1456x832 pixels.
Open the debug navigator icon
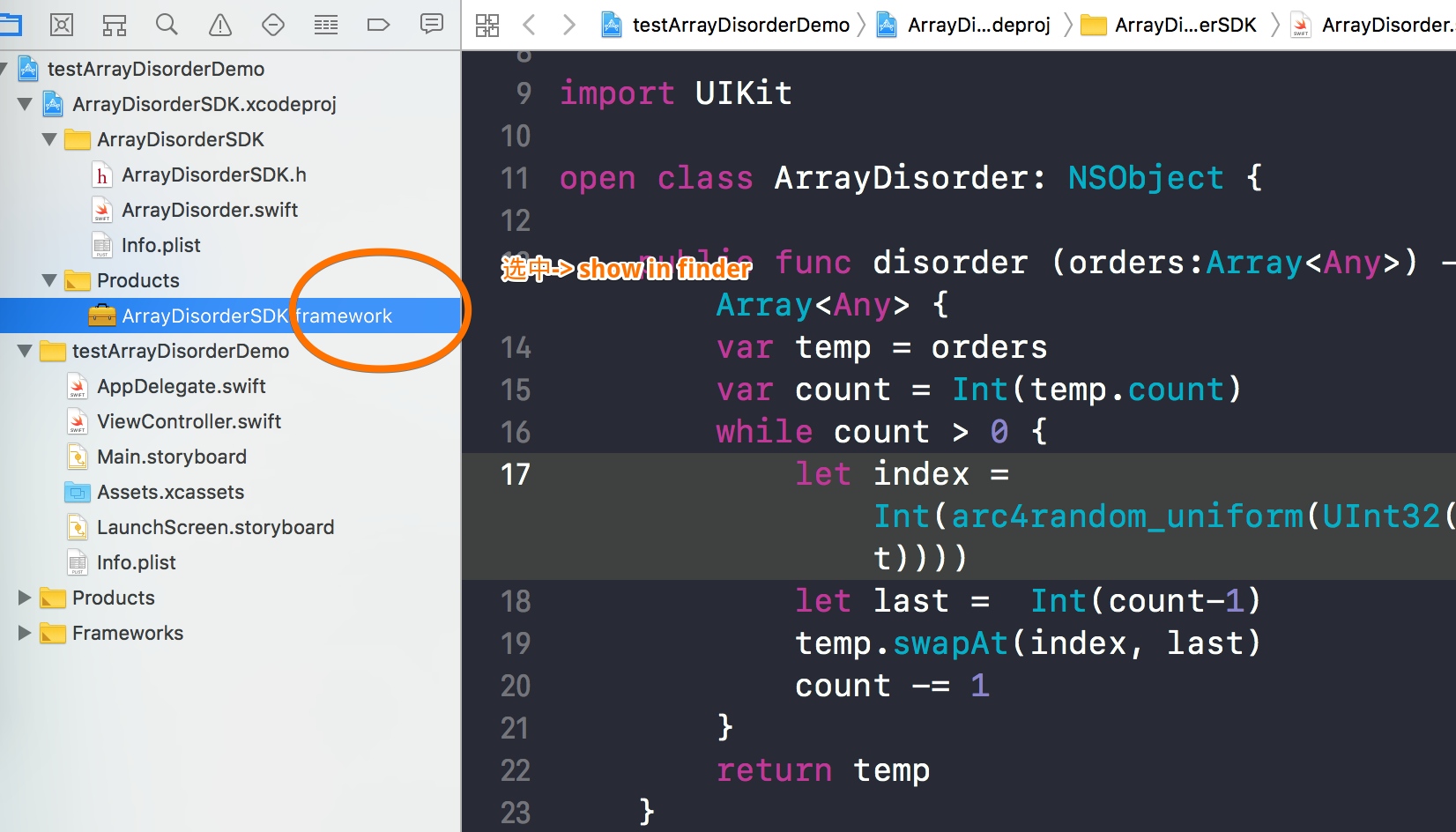pos(326,25)
